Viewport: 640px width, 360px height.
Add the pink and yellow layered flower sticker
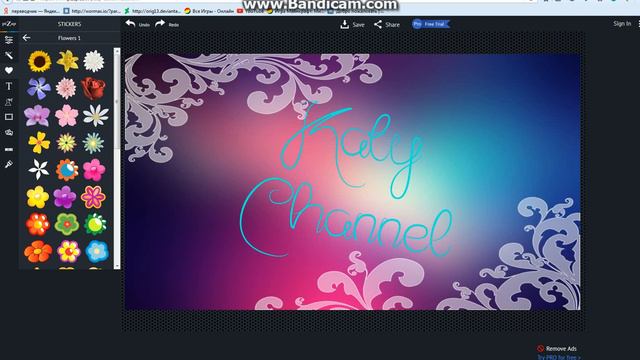point(69,251)
